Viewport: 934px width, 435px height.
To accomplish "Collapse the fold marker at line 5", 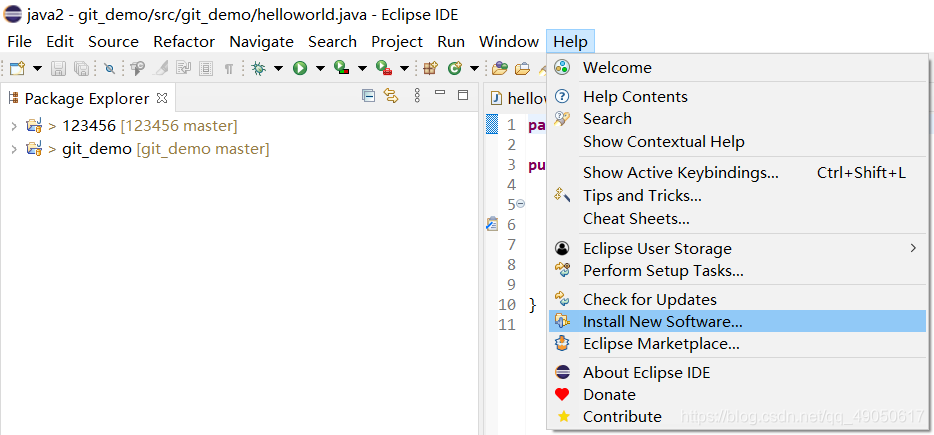I will click(x=521, y=204).
